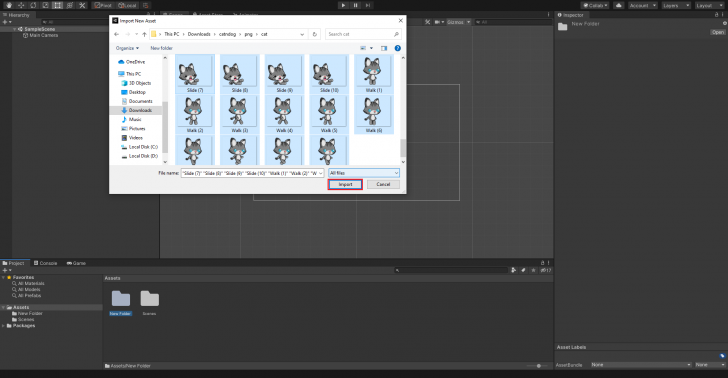Toggle the grid snapping icon
Viewport: 728px width, 378px height.
146,5
